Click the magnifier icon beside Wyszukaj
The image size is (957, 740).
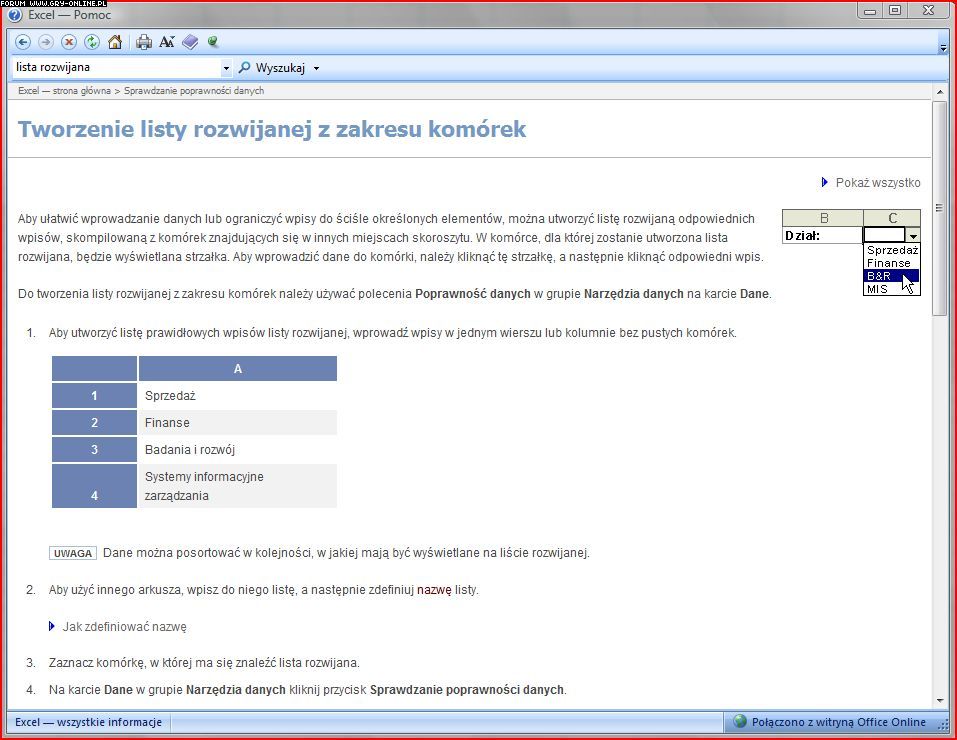pyautogui.click(x=244, y=67)
